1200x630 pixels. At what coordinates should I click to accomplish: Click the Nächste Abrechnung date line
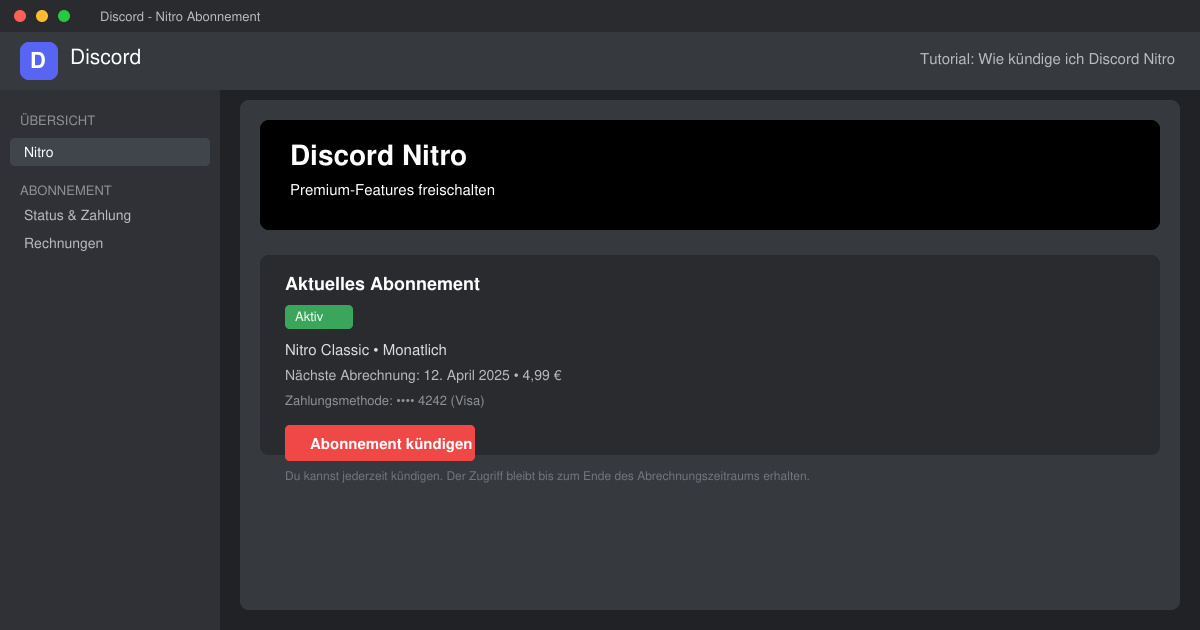(423, 376)
